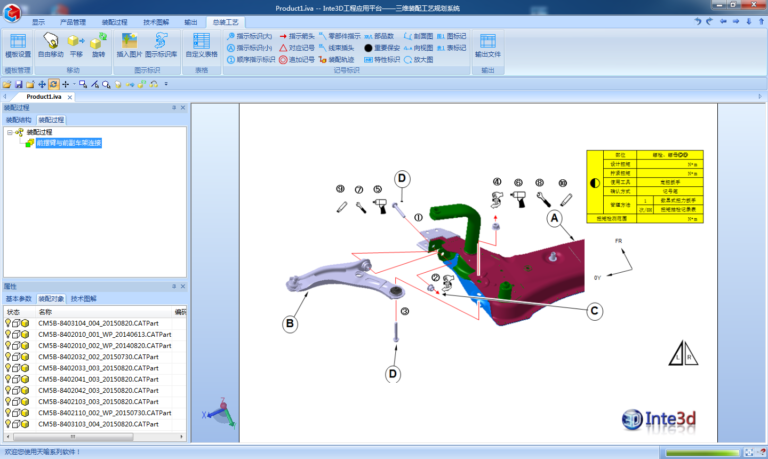Click right arrow of parts list scrollbar
The height and width of the screenshot is (459, 768).
tap(181, 436)
